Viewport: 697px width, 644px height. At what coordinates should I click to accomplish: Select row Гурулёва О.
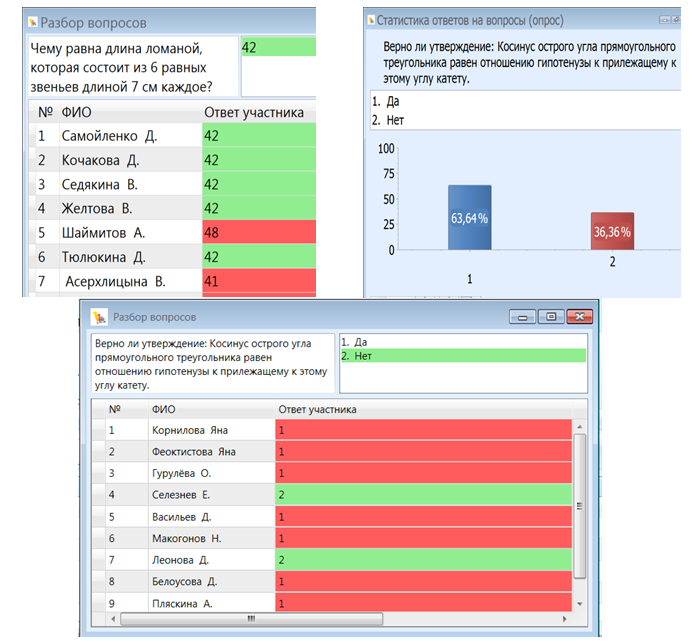[332, 473]
